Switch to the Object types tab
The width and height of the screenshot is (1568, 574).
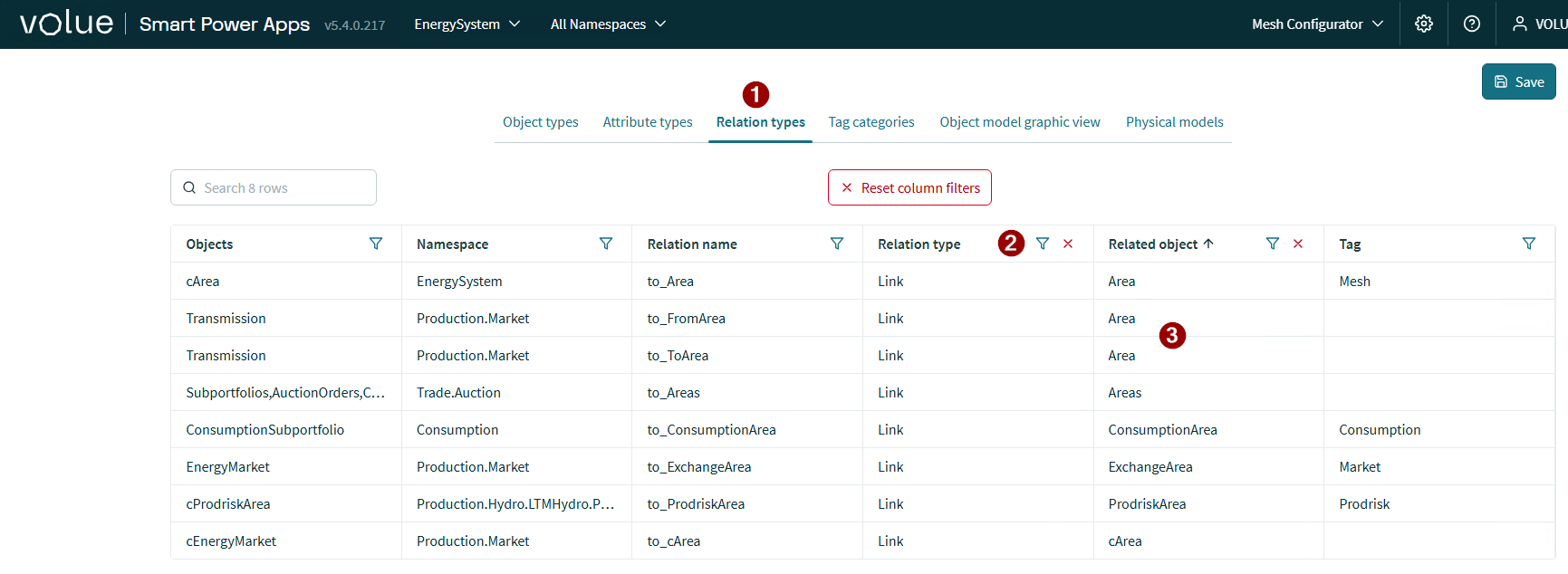point(541,122)
